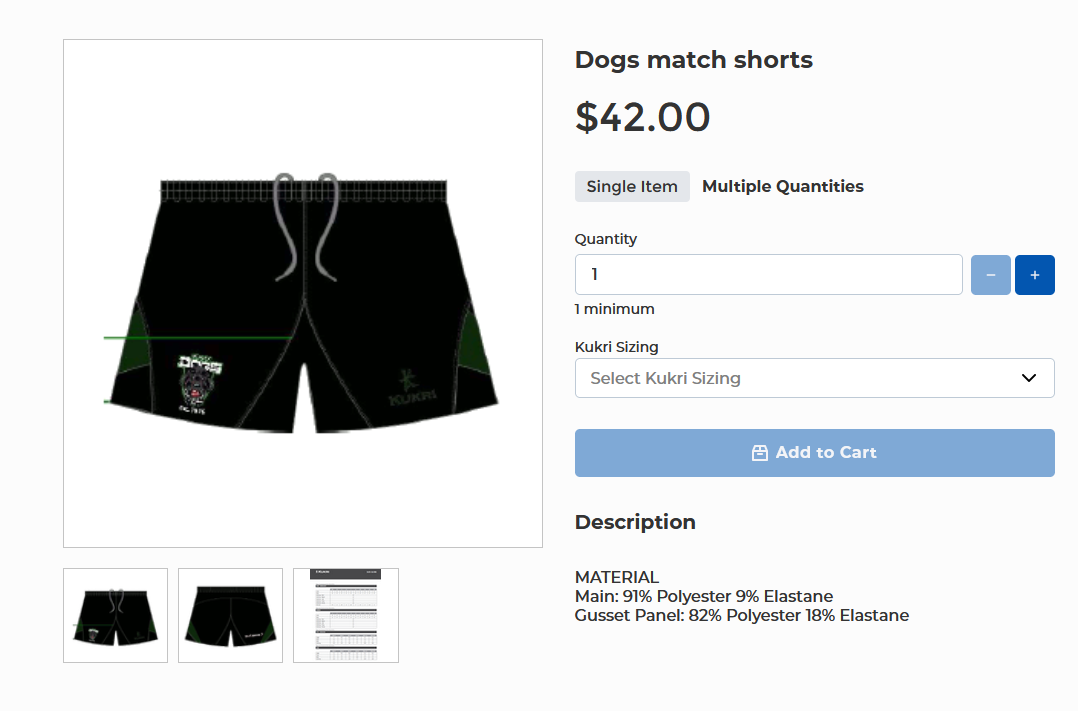The height and width of the screenshot is (711, 1078).
Task: Increase quantity with the plus button
Action: [1034, 275]
